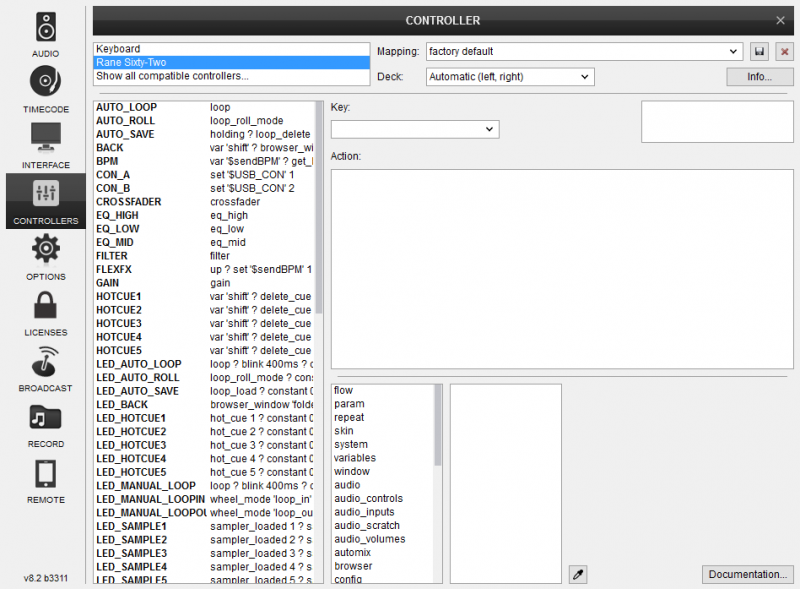The image size is (800, 589).
Task: Open the Timecode settings section
Action: (45, 90)
